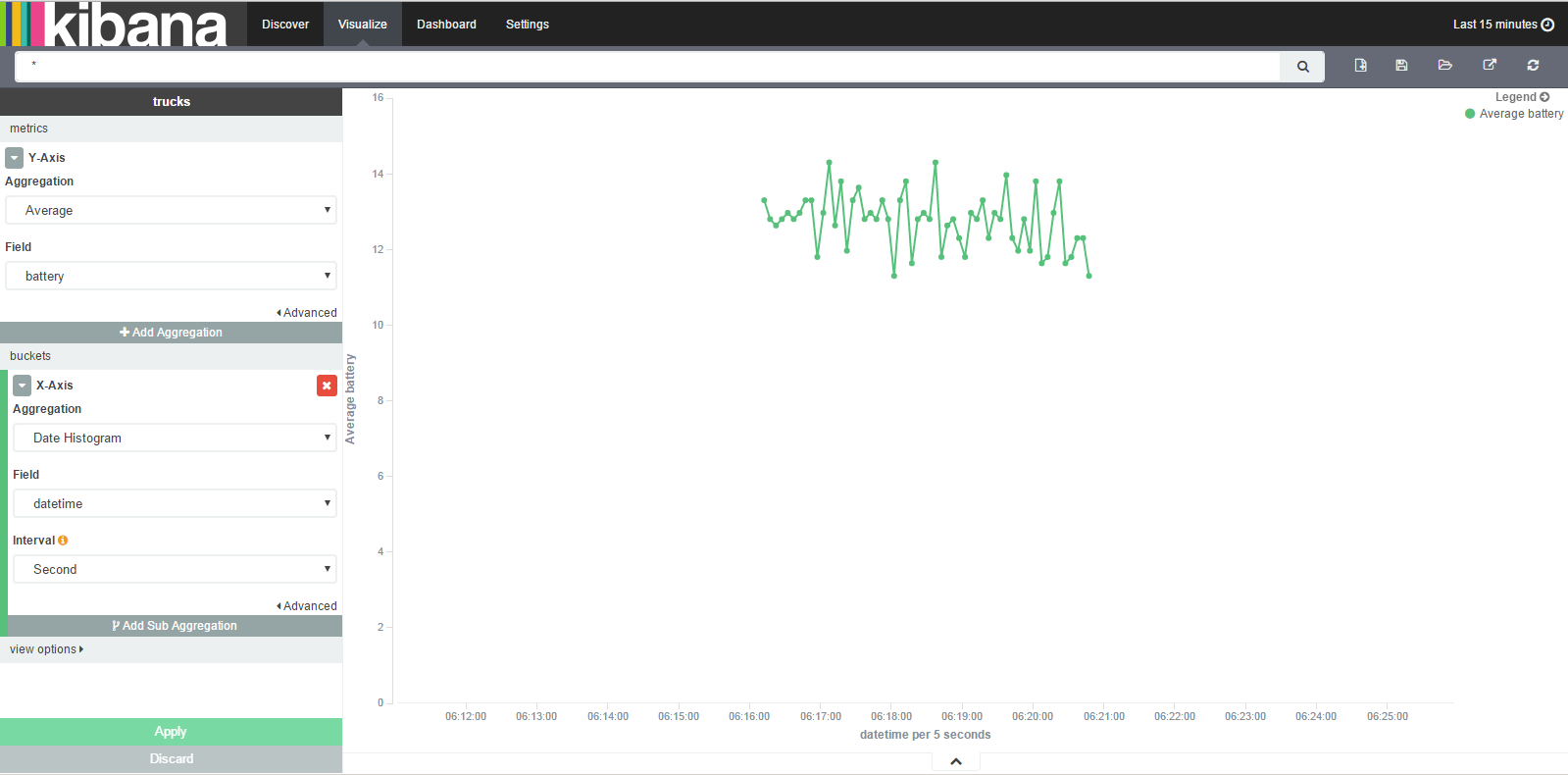Open the Second interval dropdown
Image resolution: width=1568 pixels, height=775 pixels.
[175, 569]
